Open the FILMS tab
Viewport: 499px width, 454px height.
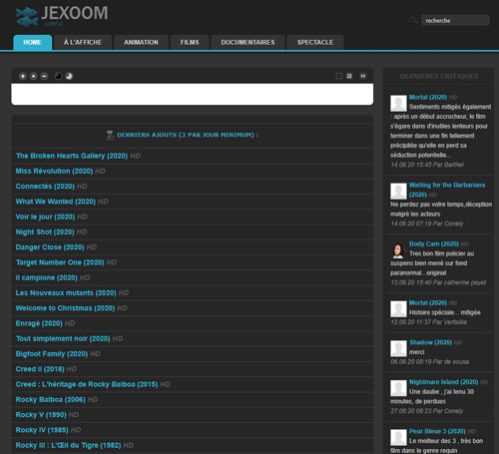click(190, 42)
